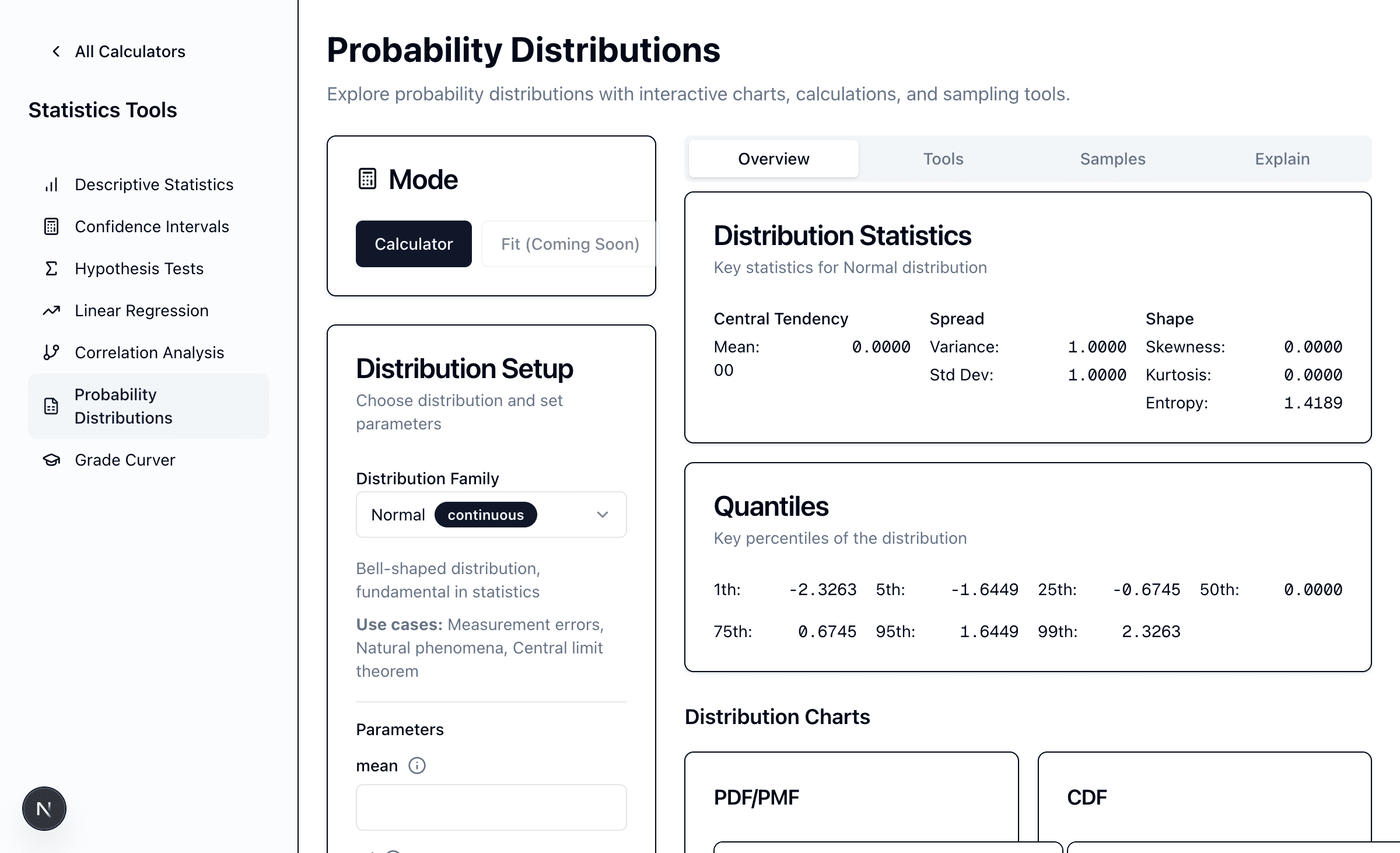The width and height of the screenshot is (1400, 853).
Task: Toggle the Fit (Coming Soon) mode
Action: pyautogui.click(x=569, y=244)
